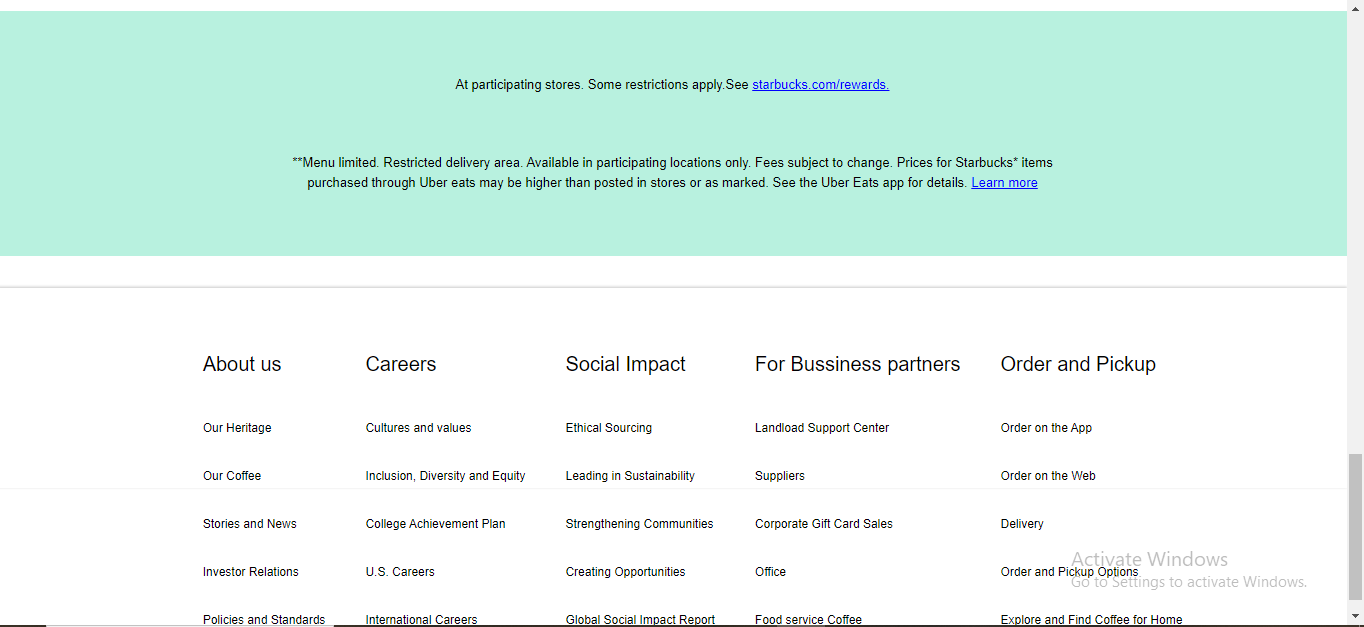Click the scrollbar up arrow
This screenshot has height=627, width=1364.
[x=1355, y=8]
